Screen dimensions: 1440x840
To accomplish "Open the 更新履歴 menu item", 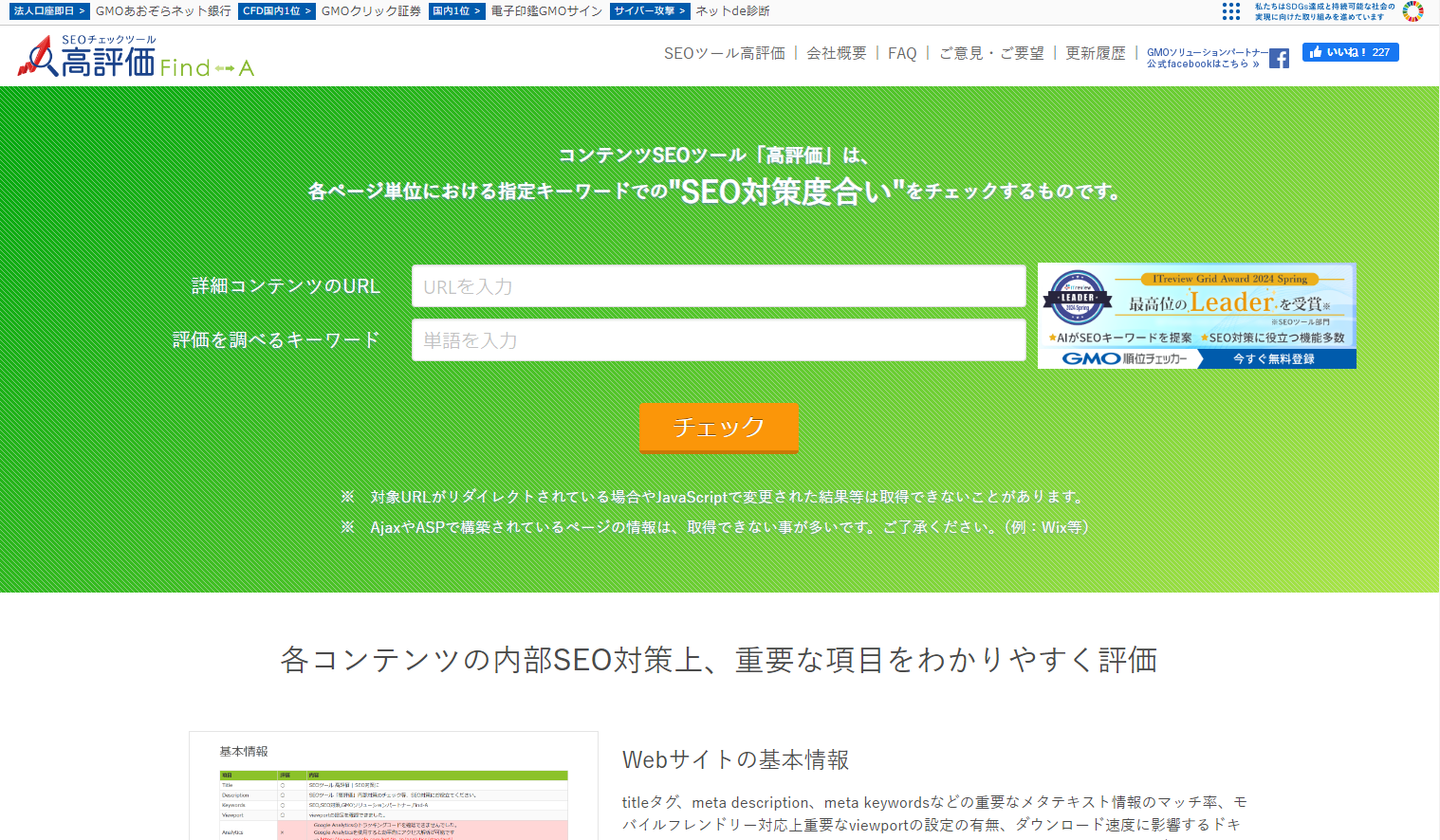I will click(x=1096, y=53).
